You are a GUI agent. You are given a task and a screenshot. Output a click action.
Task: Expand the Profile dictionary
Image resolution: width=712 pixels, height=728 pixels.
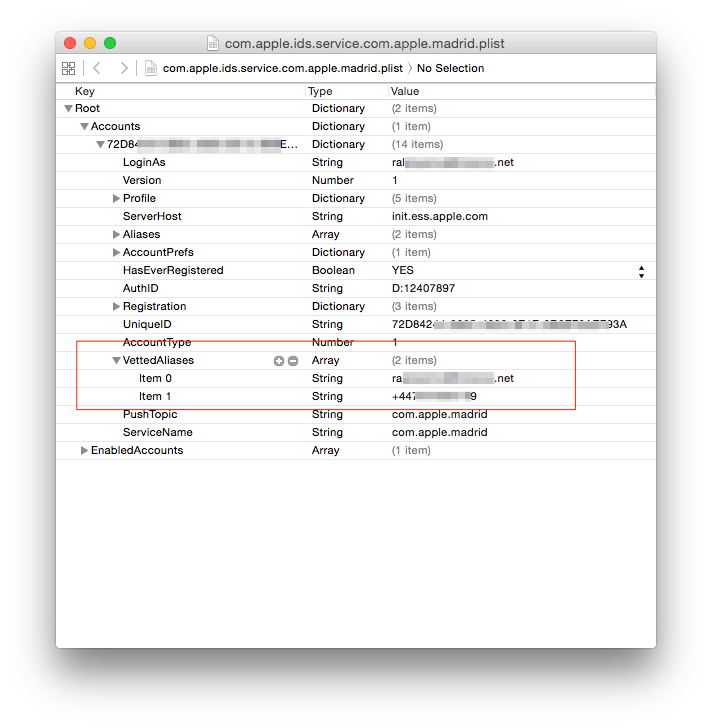[x=116, y=198]
